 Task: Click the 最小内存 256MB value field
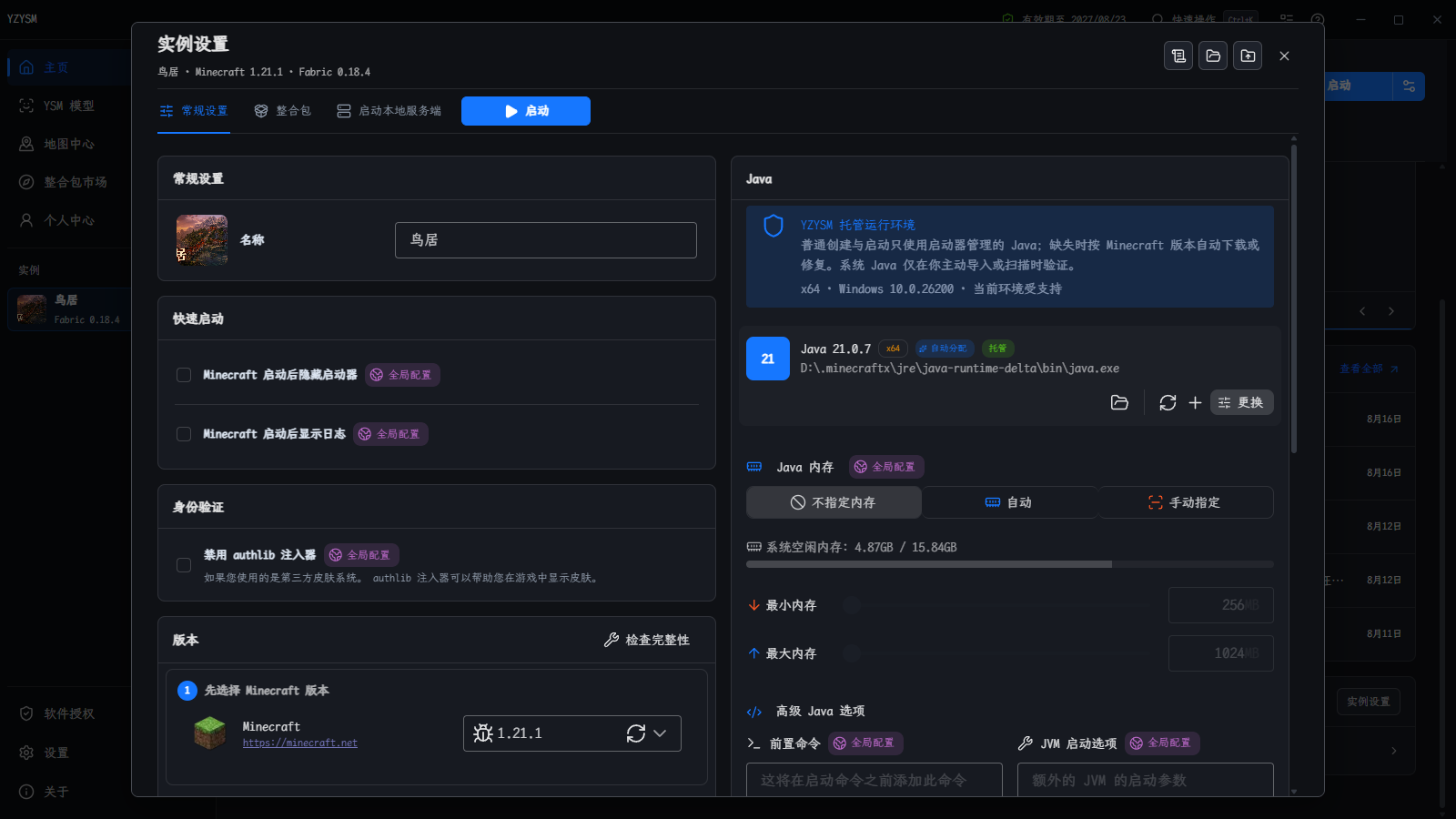tap(1221, 605)
